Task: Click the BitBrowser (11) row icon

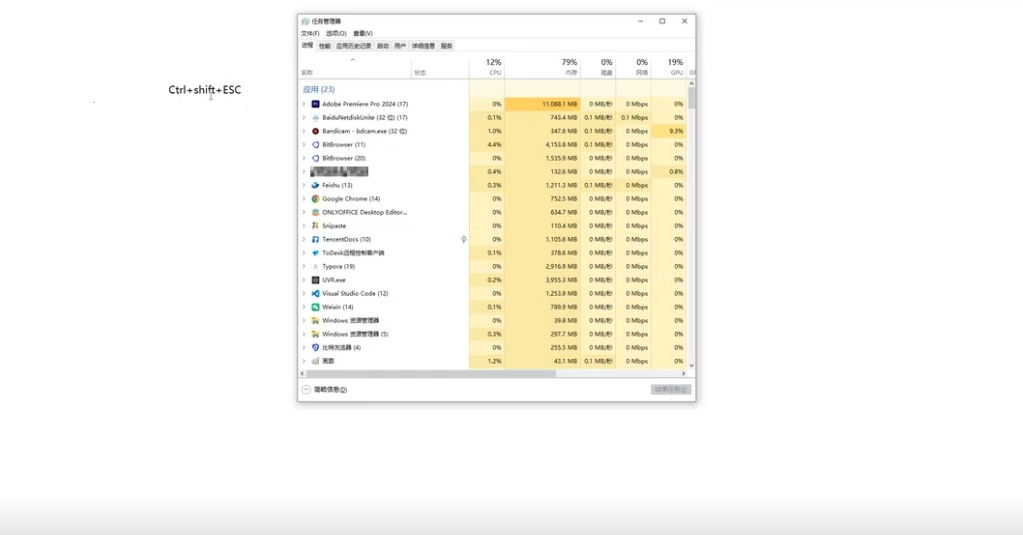Action: point(315,145)
